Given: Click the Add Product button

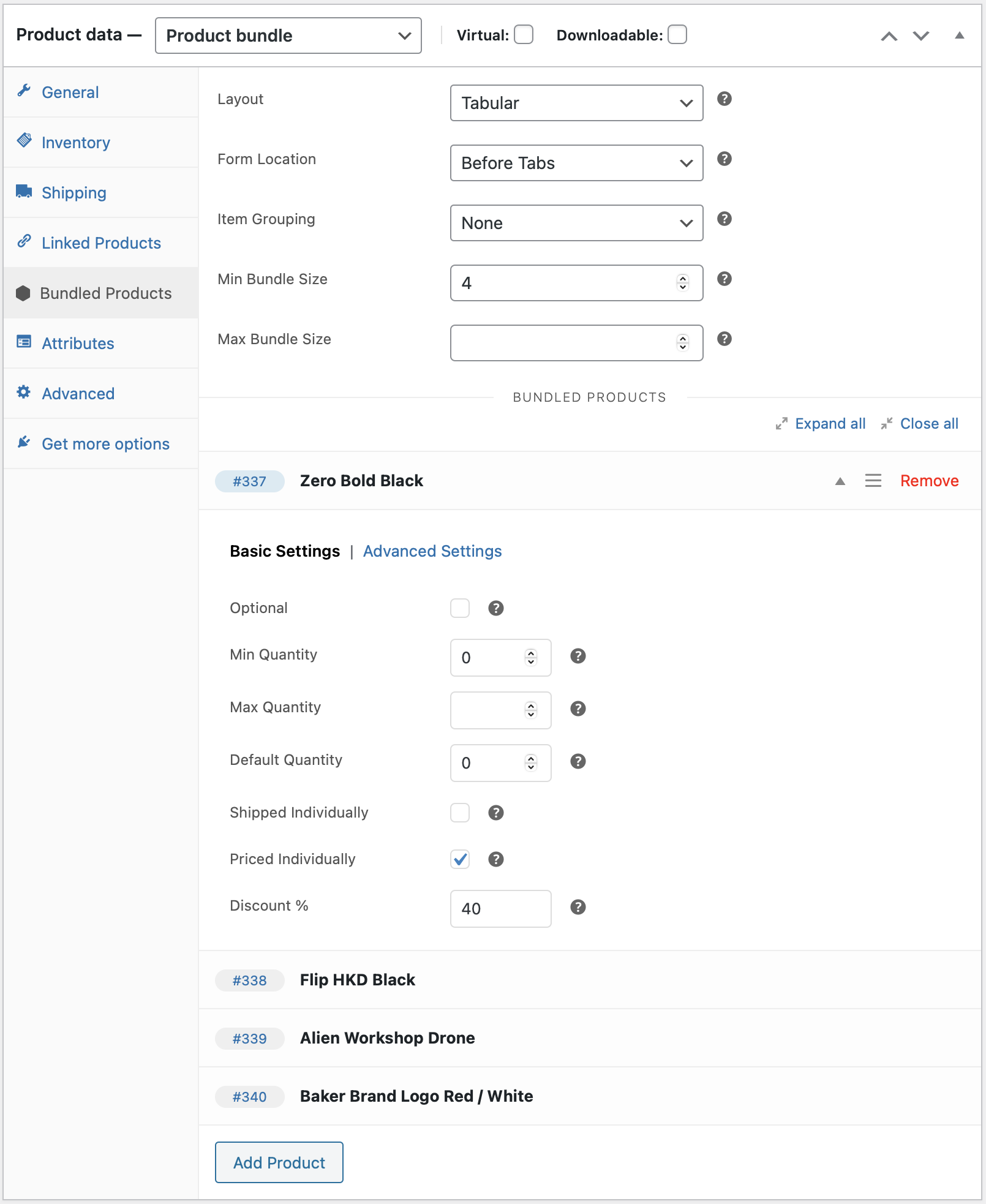Looking at the screenshot, I should point(279,1162).
